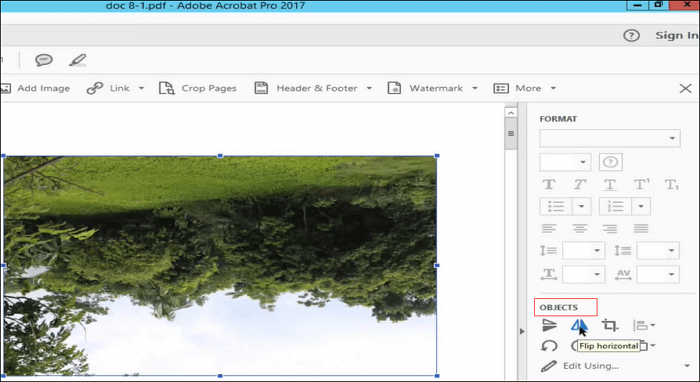This screenshot has height=382, width=700.
Task: Close the Edit PDF toolbar
Action: pos(685,88)
